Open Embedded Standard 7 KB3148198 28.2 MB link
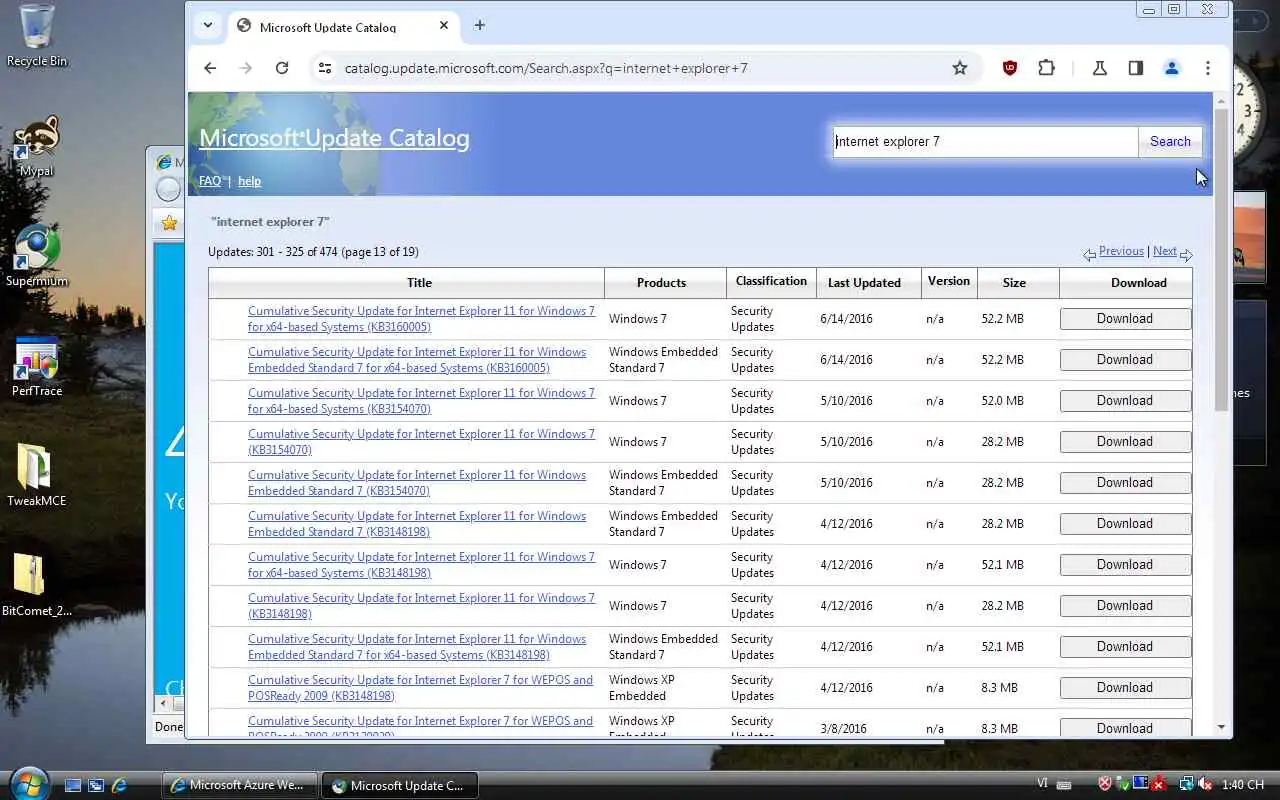The width and height of the screenshot is (1280, 800). click(417, 524)
